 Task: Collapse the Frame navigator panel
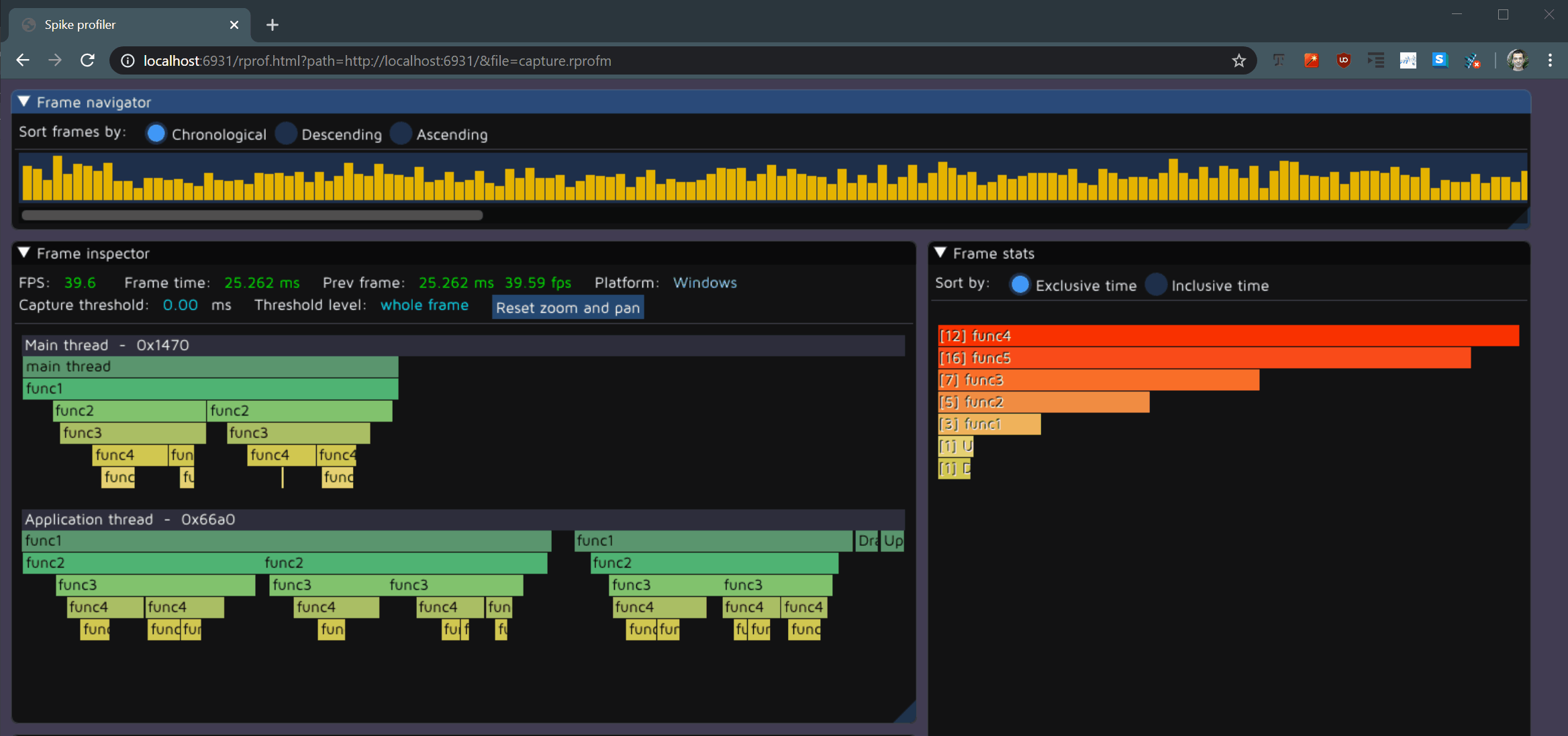pos(24,101)
